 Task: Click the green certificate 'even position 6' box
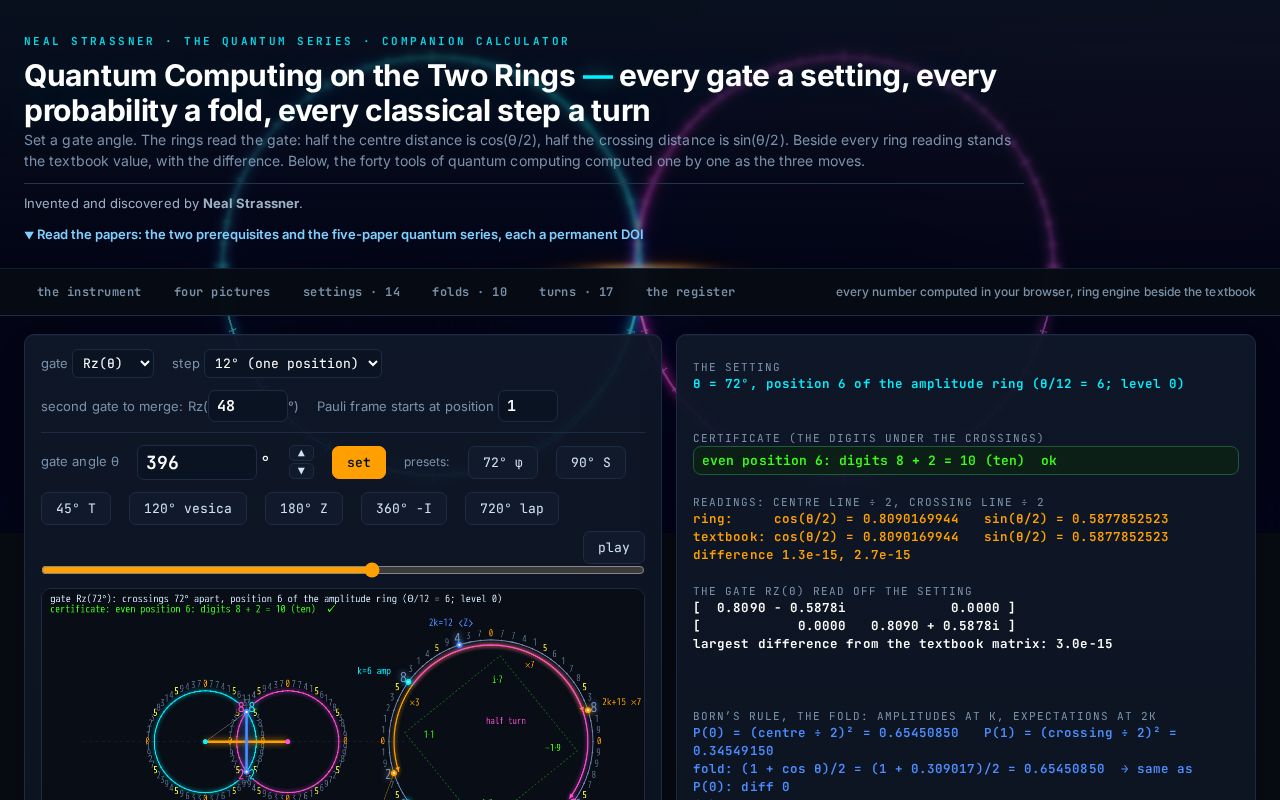click(966, 460)
